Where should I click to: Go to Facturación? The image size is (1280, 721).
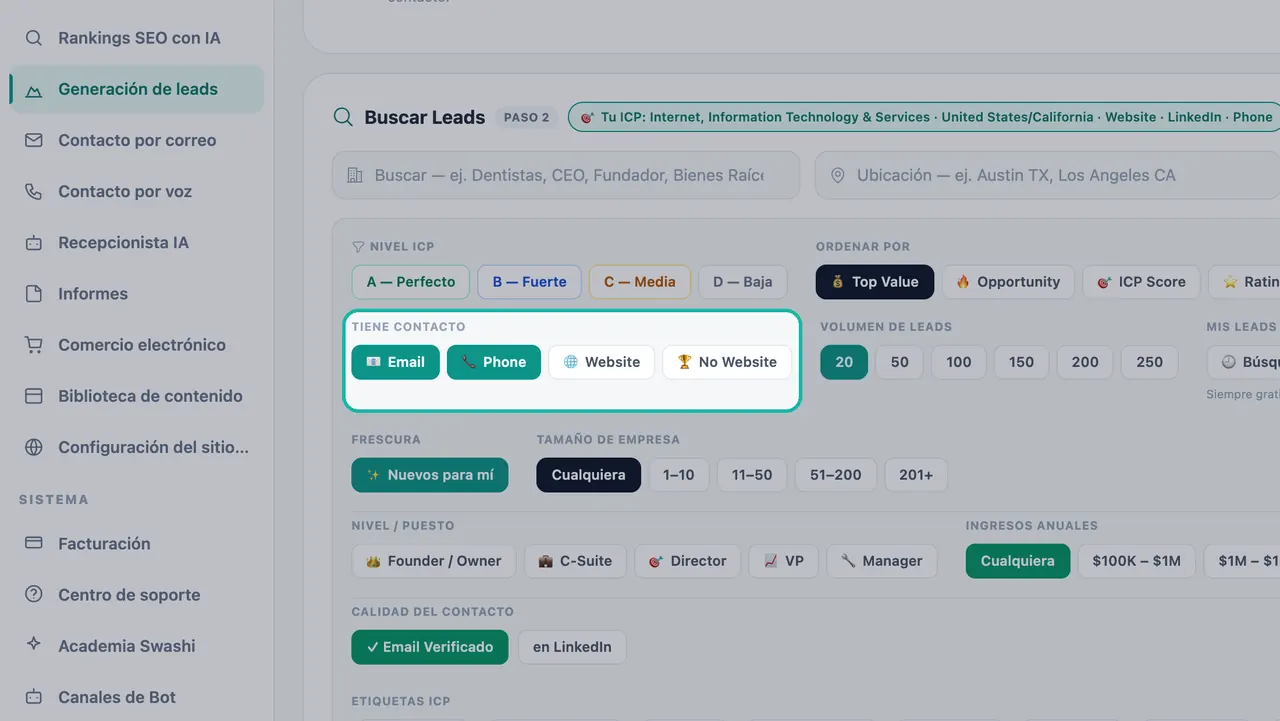point(137,543)
